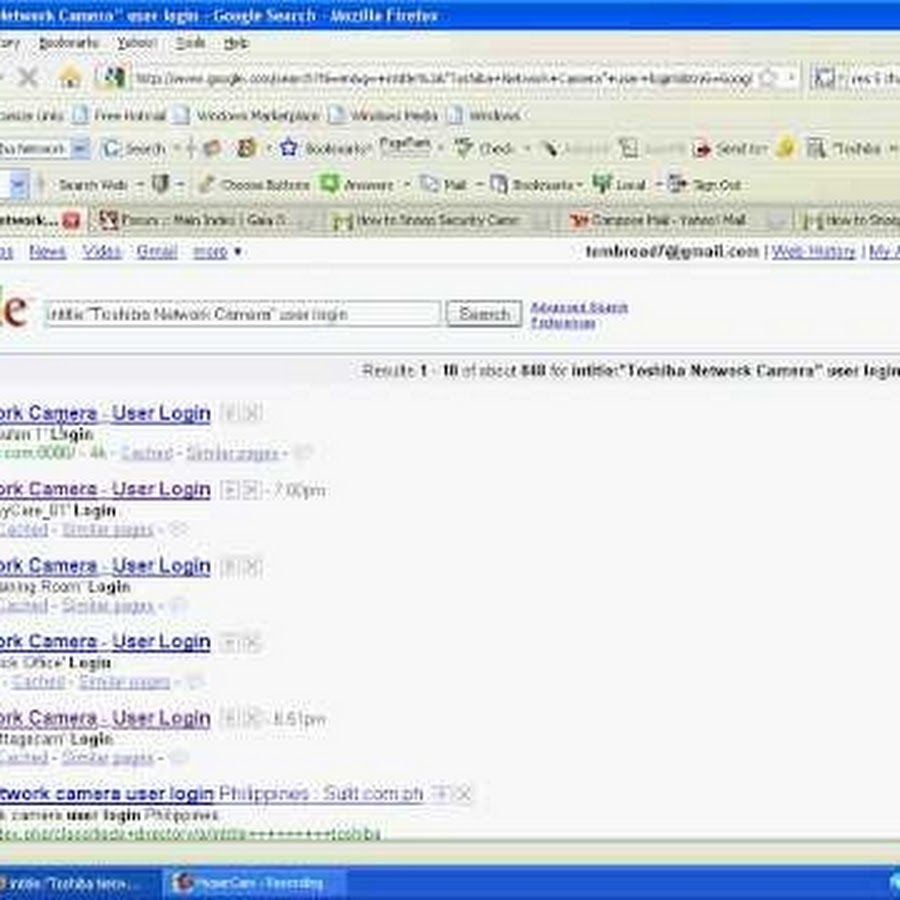This screenshot has width=900, height=900.
Task: Click the Check spelling button
Action: pos(484,149)
